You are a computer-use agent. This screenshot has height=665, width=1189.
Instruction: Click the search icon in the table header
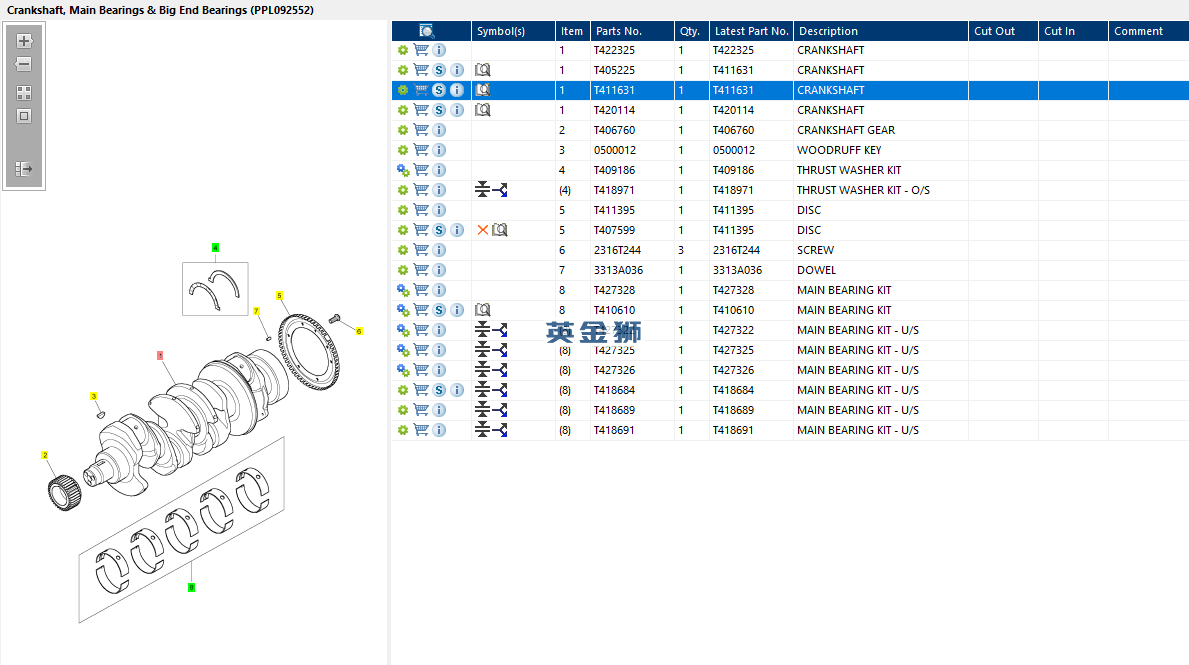(427, 31)
